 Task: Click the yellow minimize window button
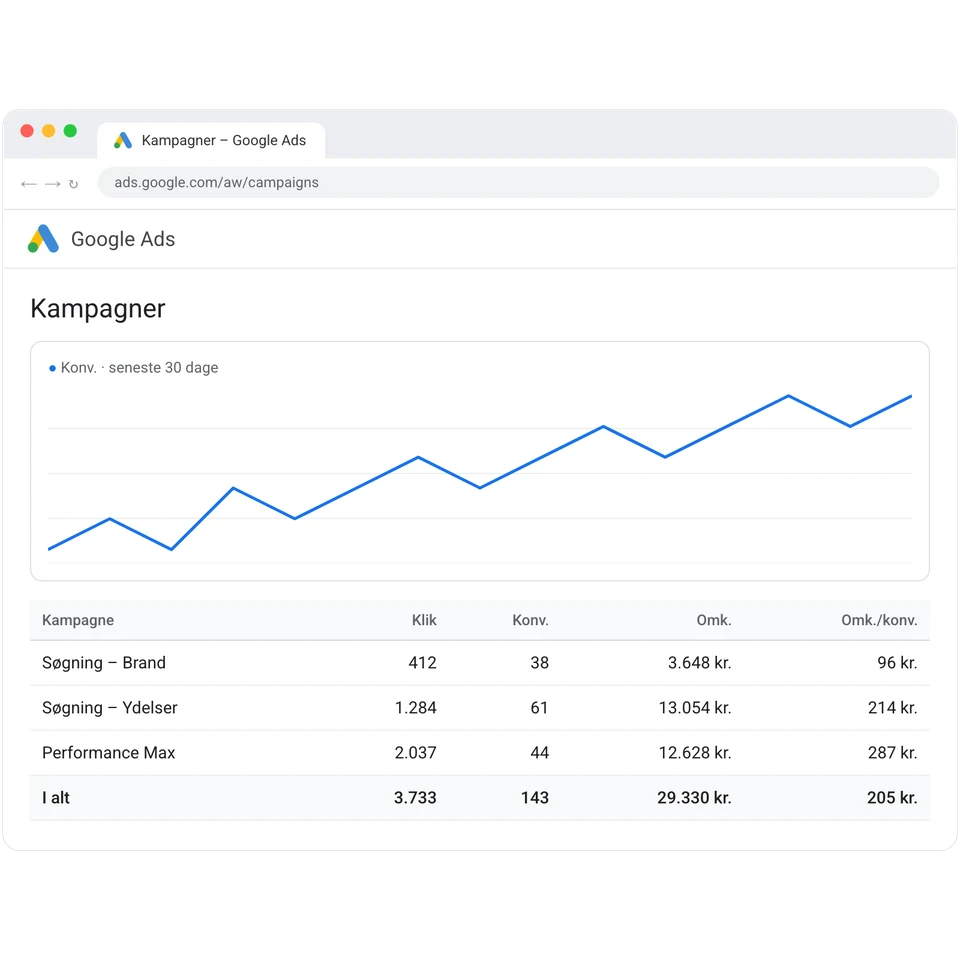pyautogui.click(x=48, y=130)
